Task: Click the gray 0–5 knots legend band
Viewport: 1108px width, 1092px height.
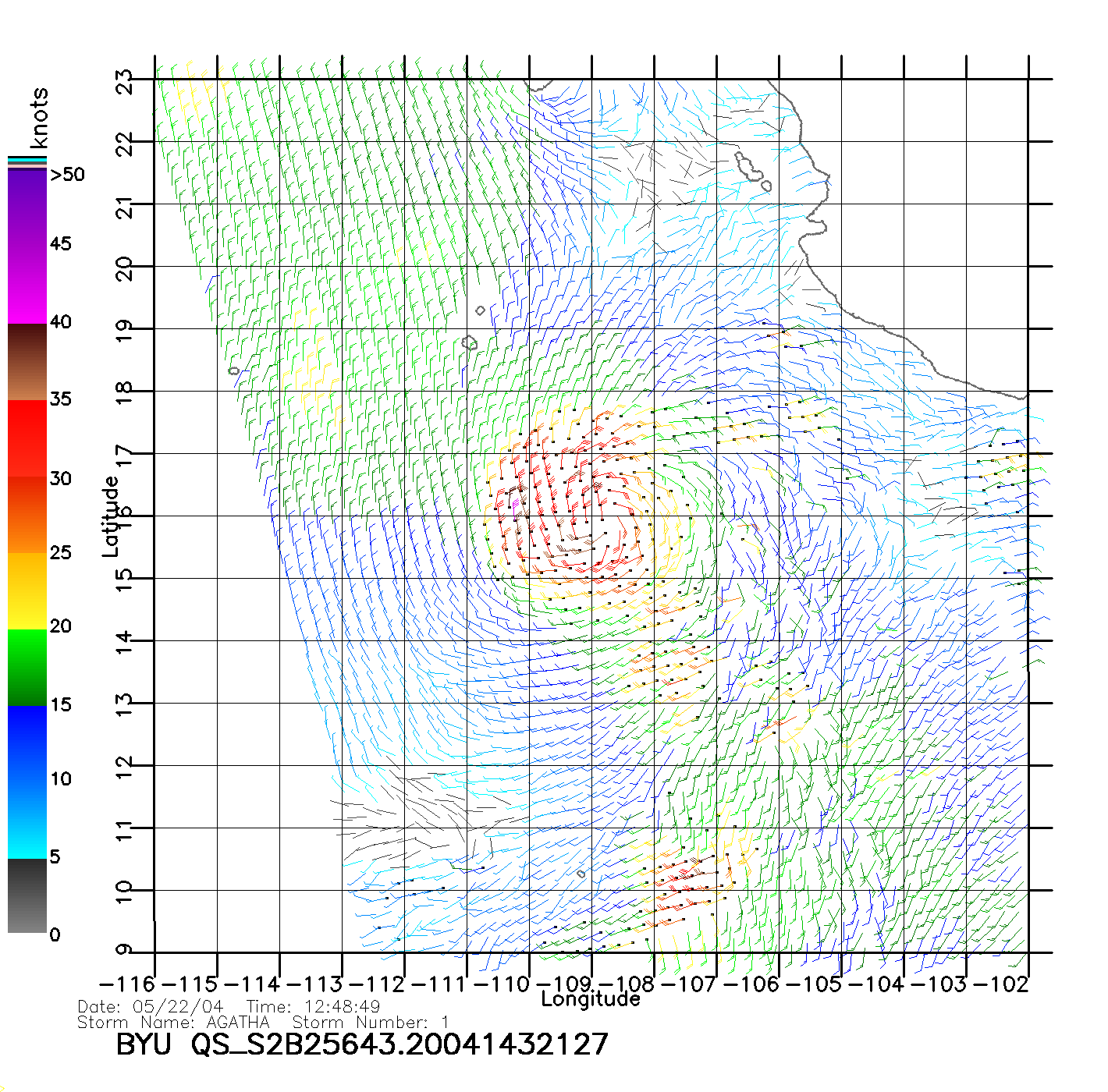Action: (27, 895)
